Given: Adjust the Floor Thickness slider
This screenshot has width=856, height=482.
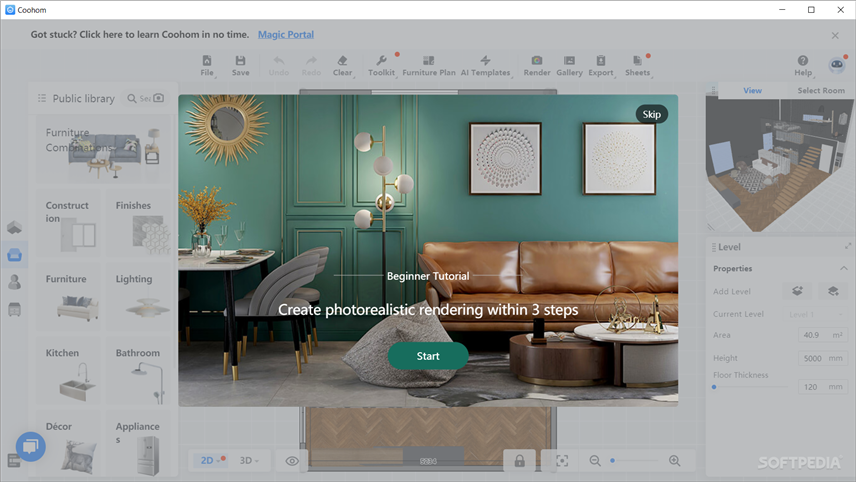Looking at the screenshot, I should (x=750, y=387).
